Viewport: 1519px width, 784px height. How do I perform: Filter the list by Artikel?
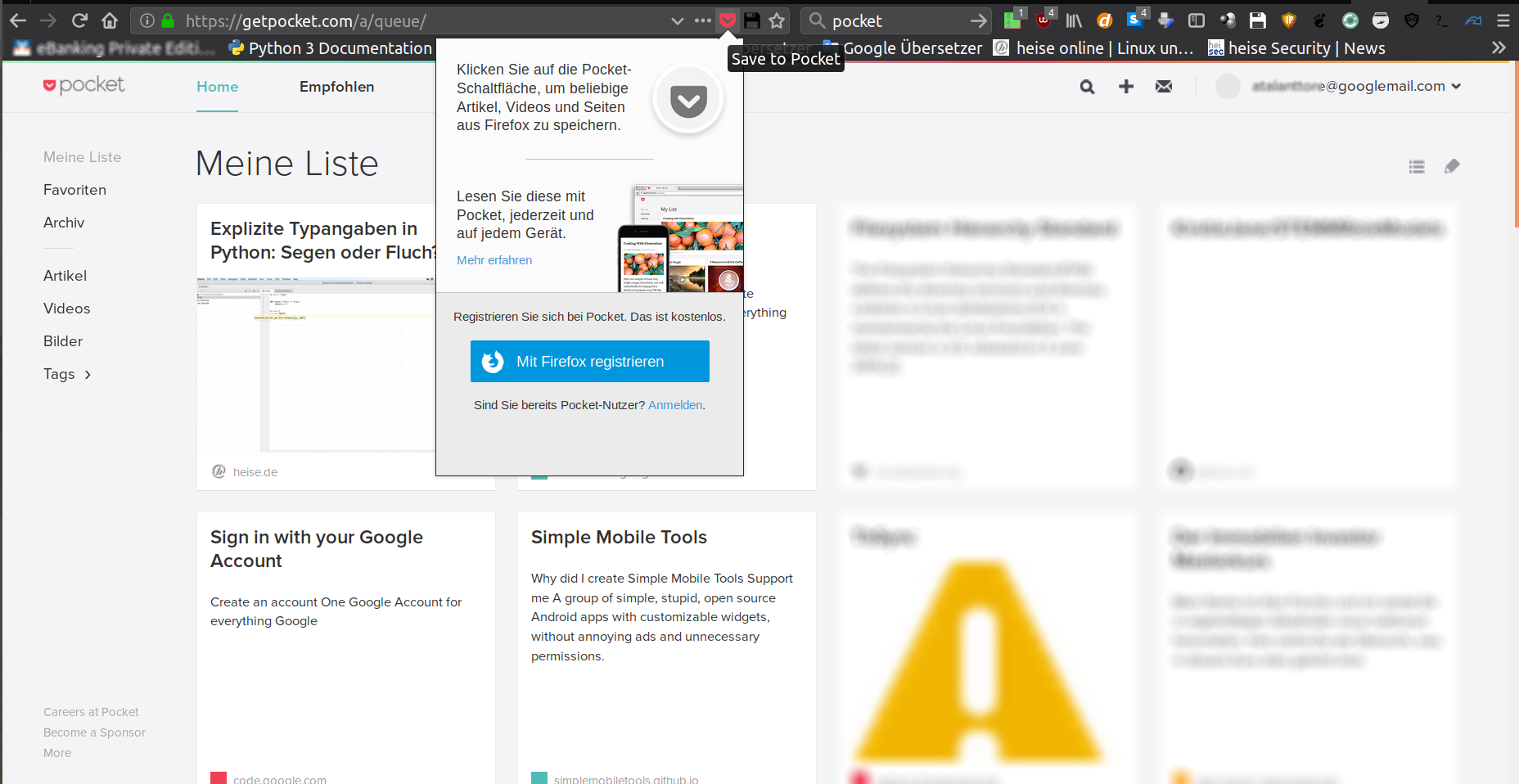[x=65, y=276]
